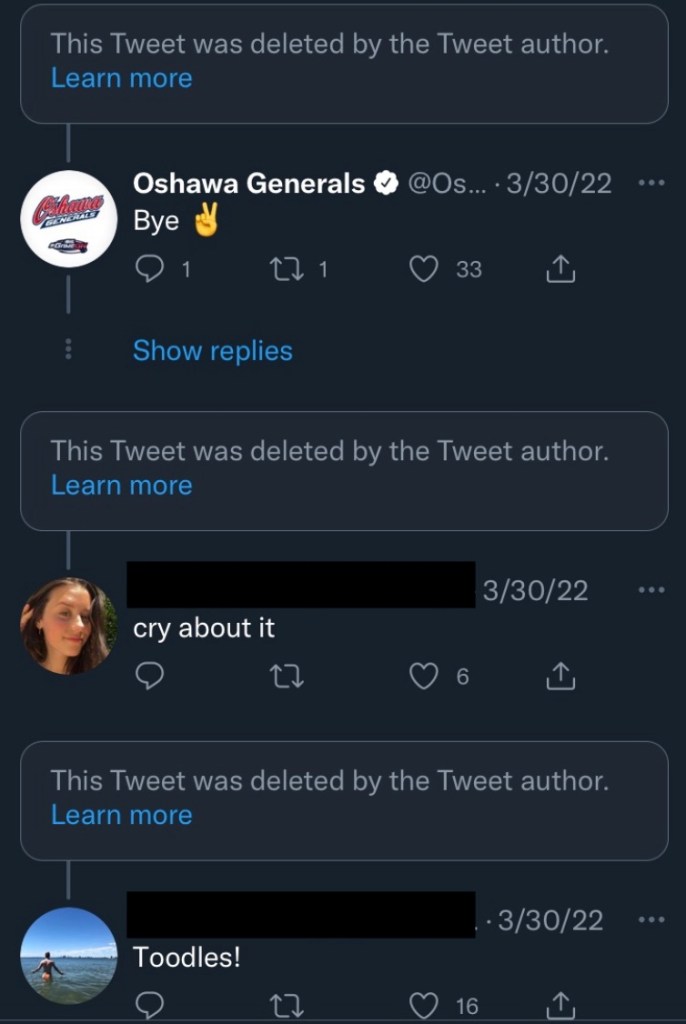This screenshot has width=686, height=1024.
Task: Open the Oshawa Generals account name
Action: (x=249, y=183)
